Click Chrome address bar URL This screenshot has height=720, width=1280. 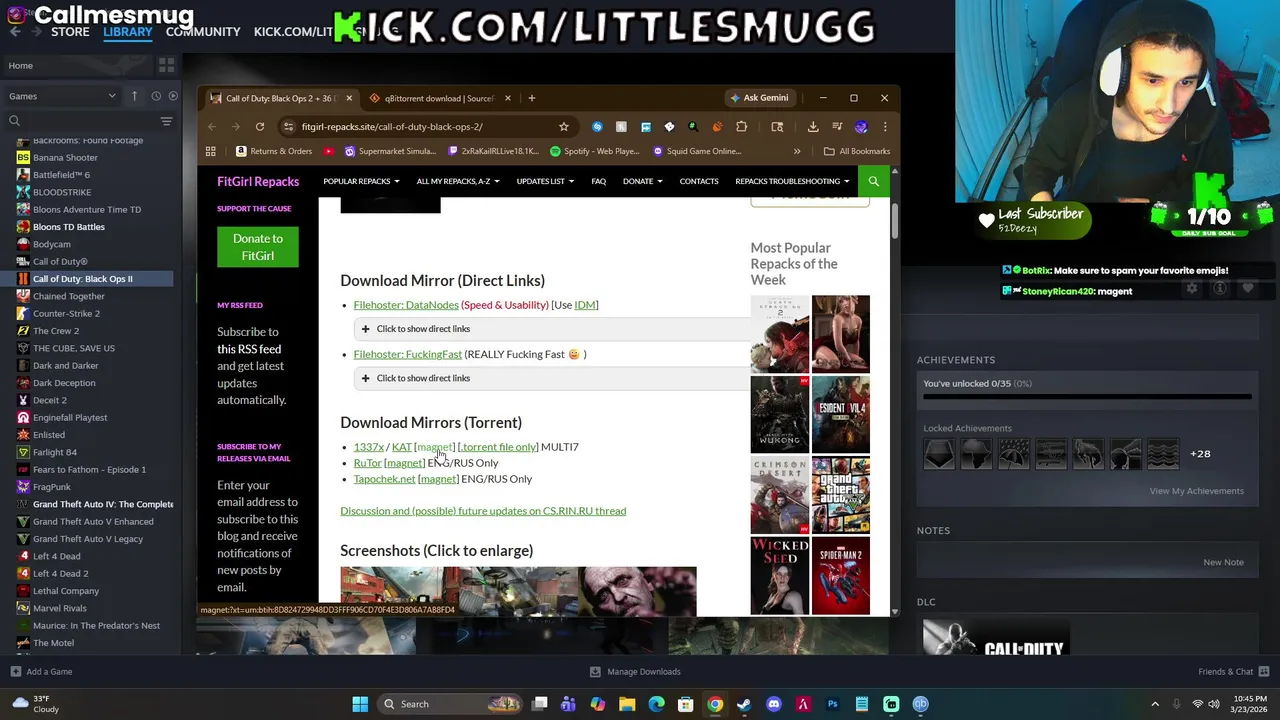tap(392, 127)
